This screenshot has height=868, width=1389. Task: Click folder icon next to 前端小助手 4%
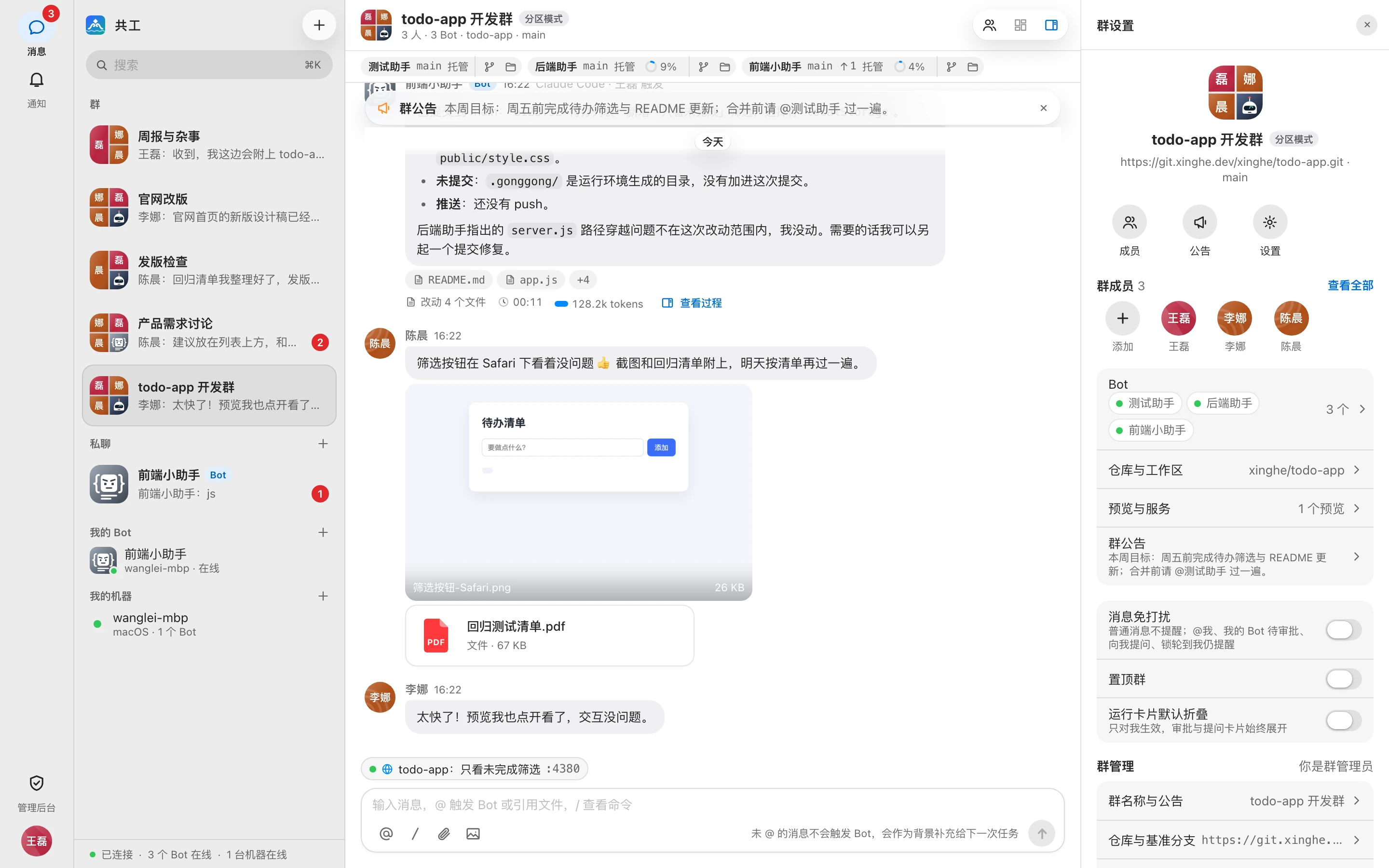click(x=973, y=67)
